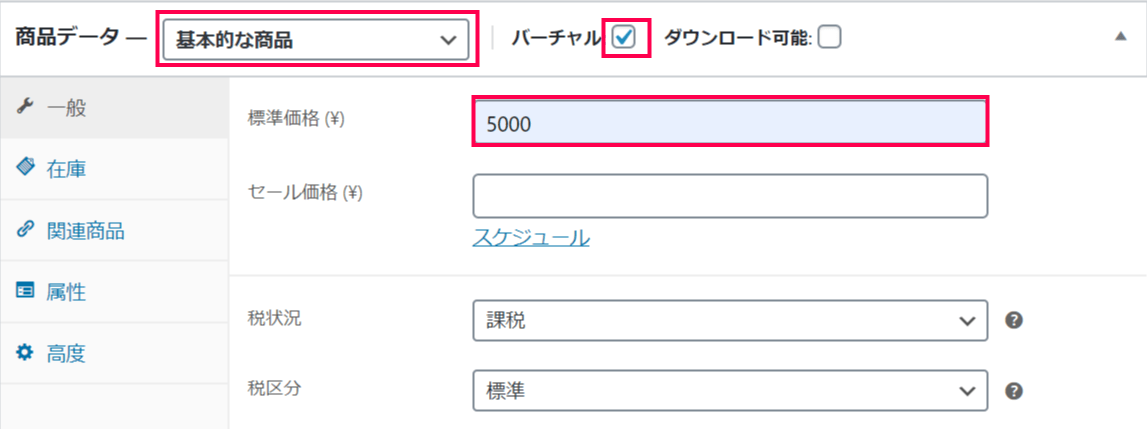Click the link icon beside 関連商品
1147x429 pixels.
click(25, 231)
